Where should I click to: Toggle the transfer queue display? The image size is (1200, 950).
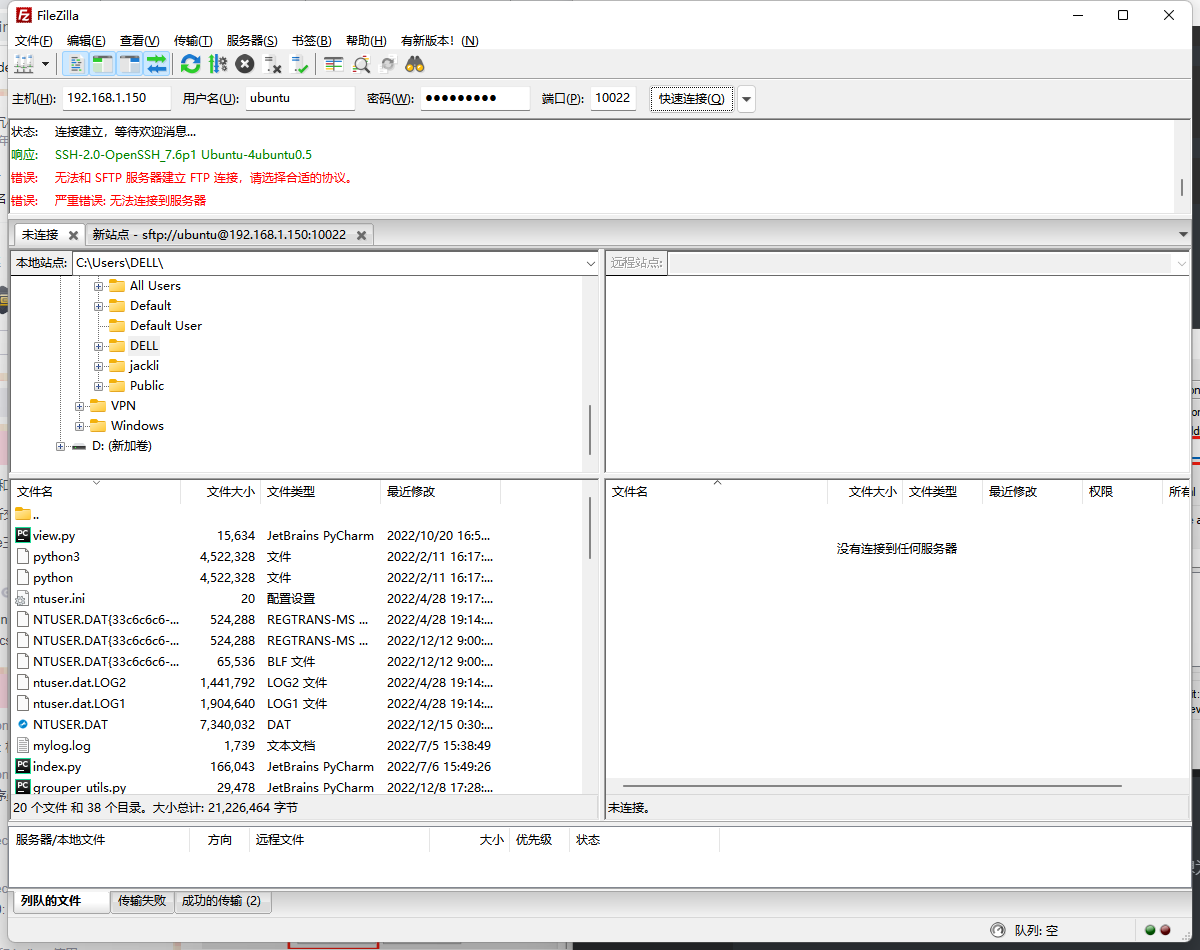(x=156, y=64)
